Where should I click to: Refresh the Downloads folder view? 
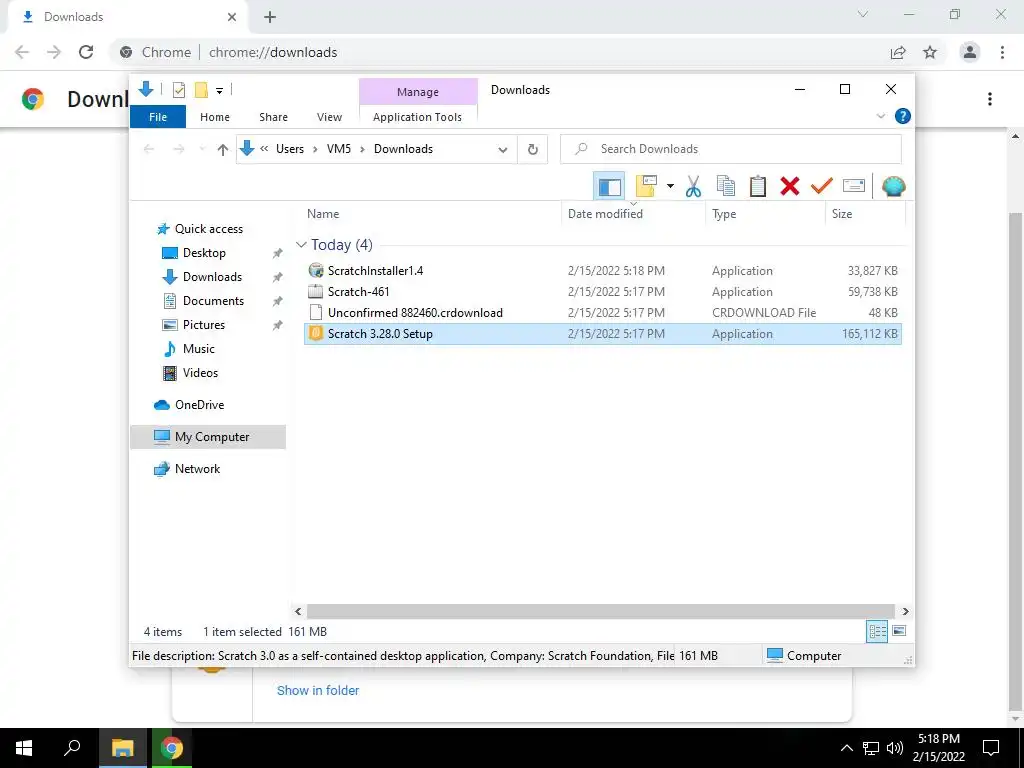533,150
